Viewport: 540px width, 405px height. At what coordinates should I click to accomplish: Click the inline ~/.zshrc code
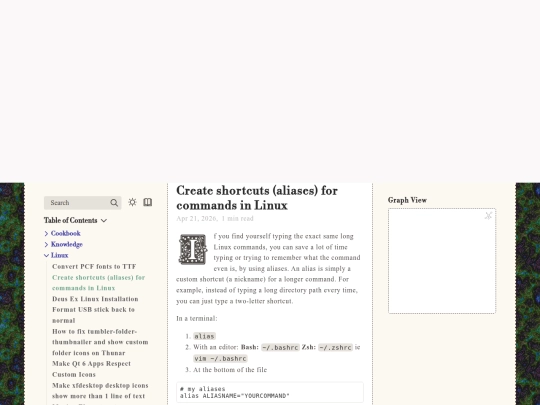point(335,347)
